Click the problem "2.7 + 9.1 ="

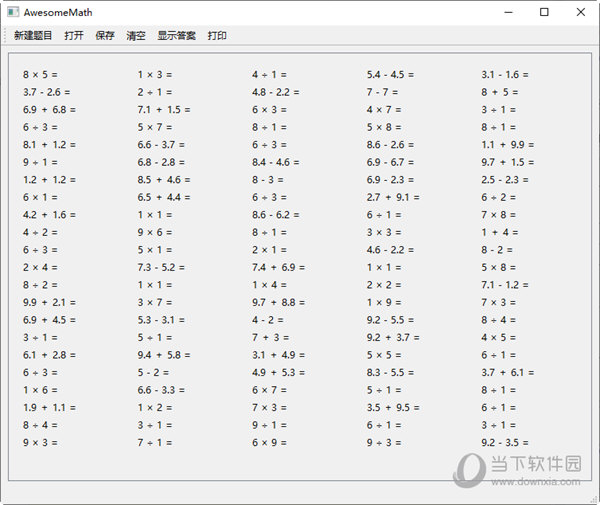pyautogui.click(x=393, y=197)
